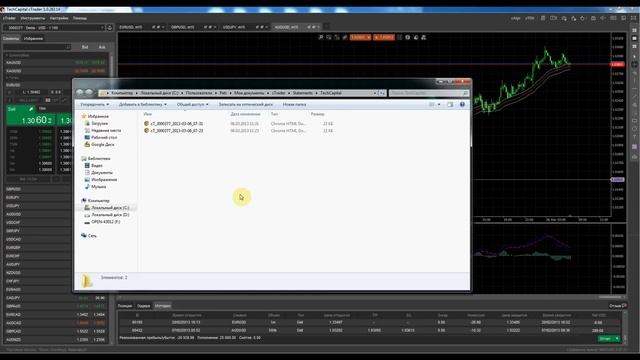Click the Explorer search field
Screen dimensions: 640x360
[429, 93]
